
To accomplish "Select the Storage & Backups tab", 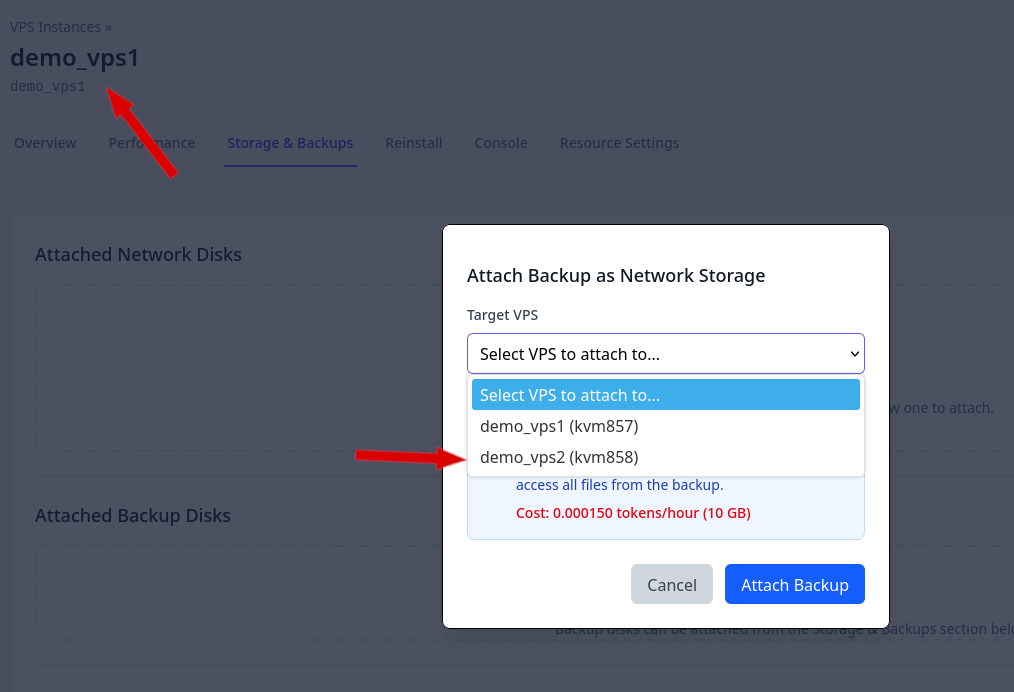I will point(290,143).
